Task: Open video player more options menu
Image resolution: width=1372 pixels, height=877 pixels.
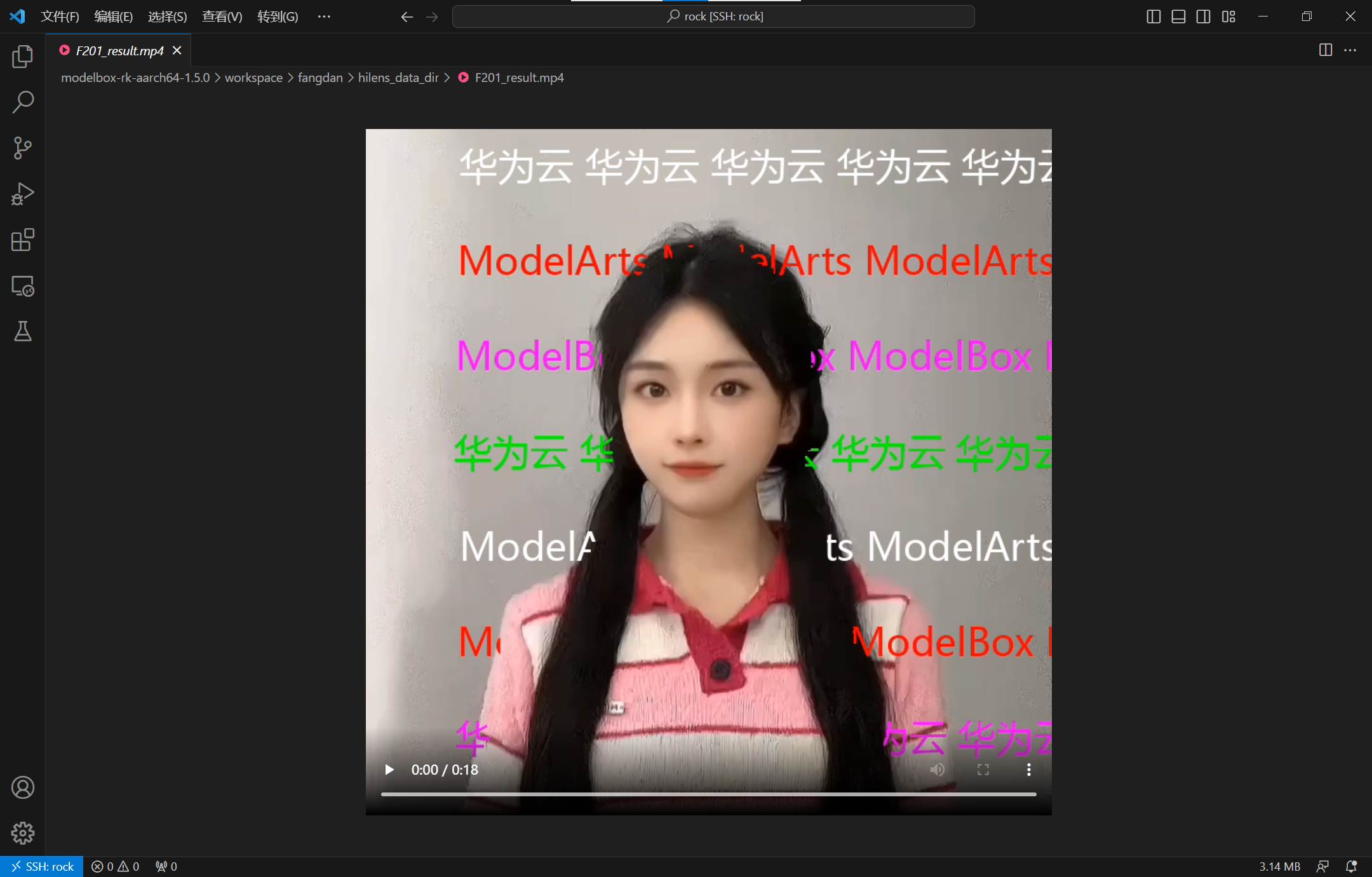Action: pyautogui.click(x=1028, y=770)
